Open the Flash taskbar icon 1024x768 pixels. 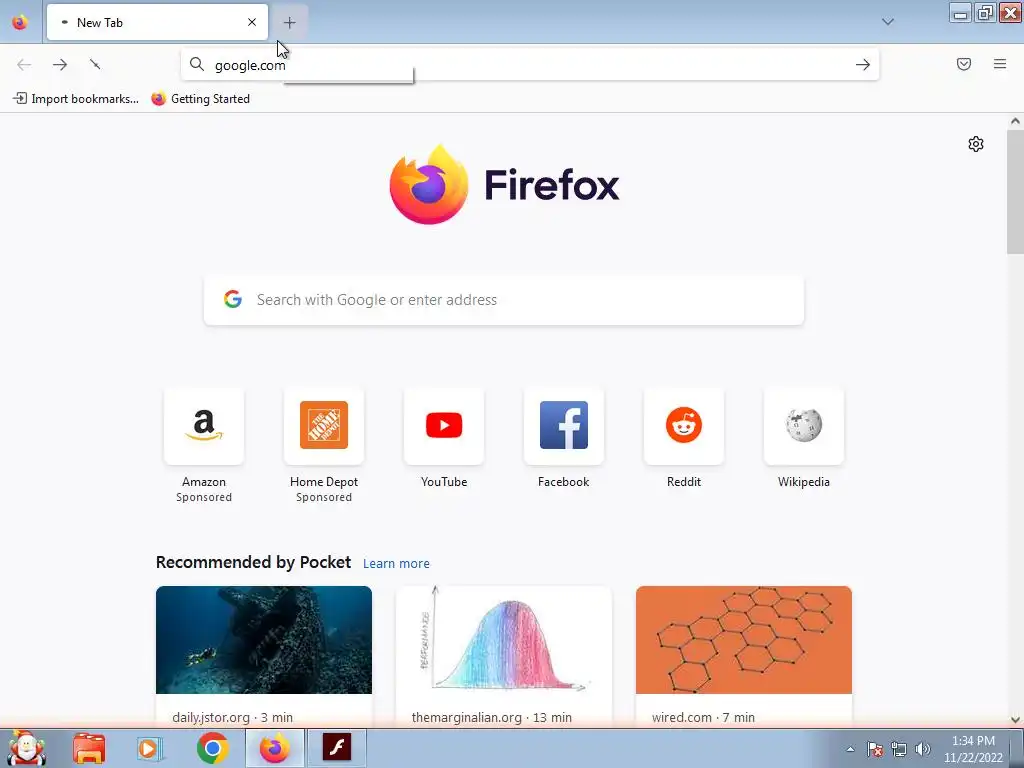337,748
